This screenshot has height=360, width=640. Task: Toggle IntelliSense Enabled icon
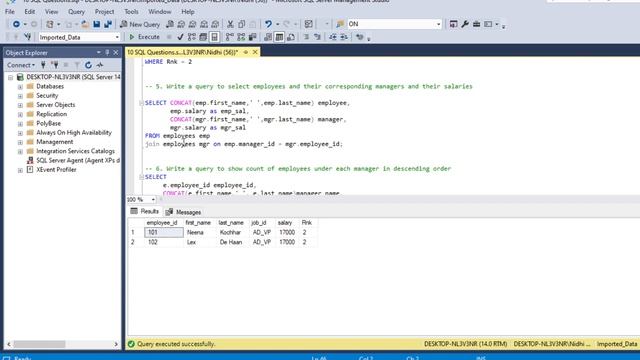point(214,37)
